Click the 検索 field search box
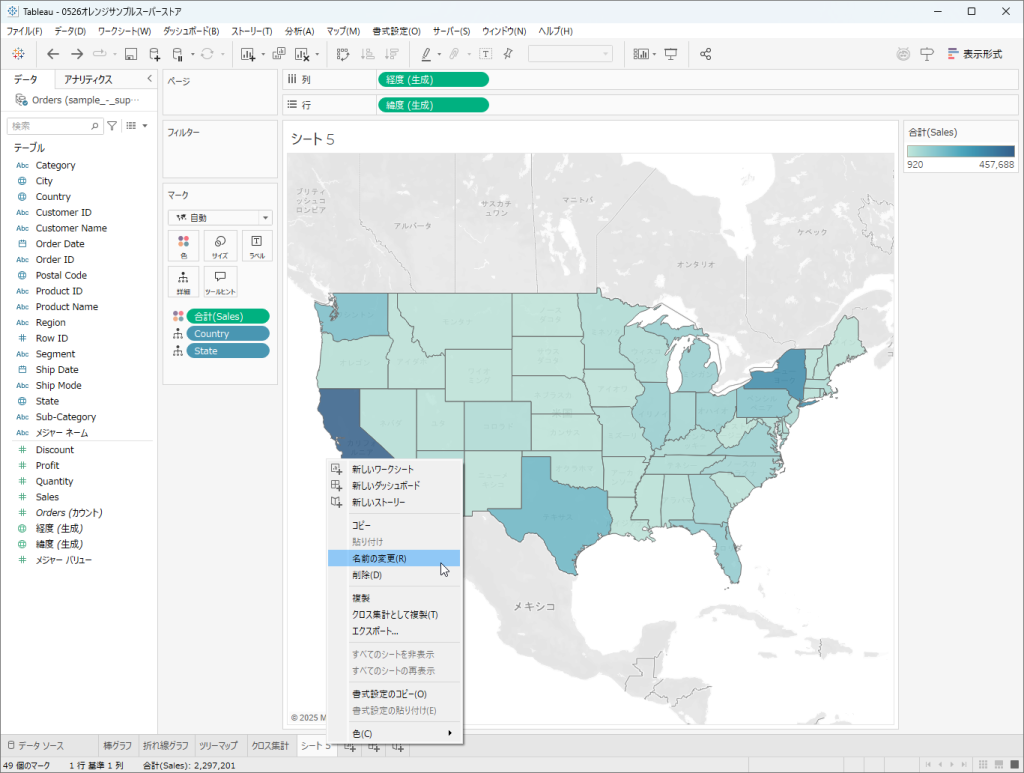 [x=52, y=126]
